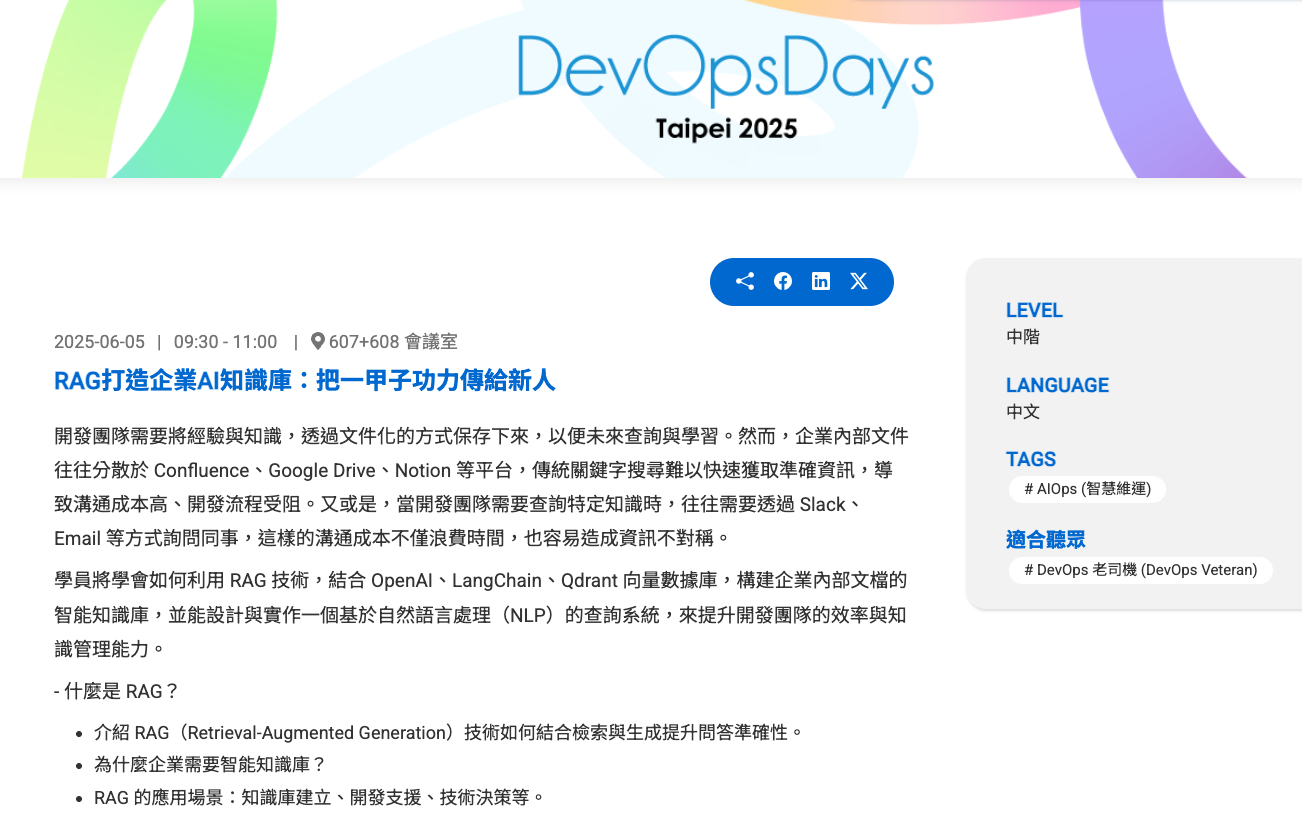The image size is (1302, 827).
Task: Open the generic share icon on the blue bar
Action: click(744, 281)
